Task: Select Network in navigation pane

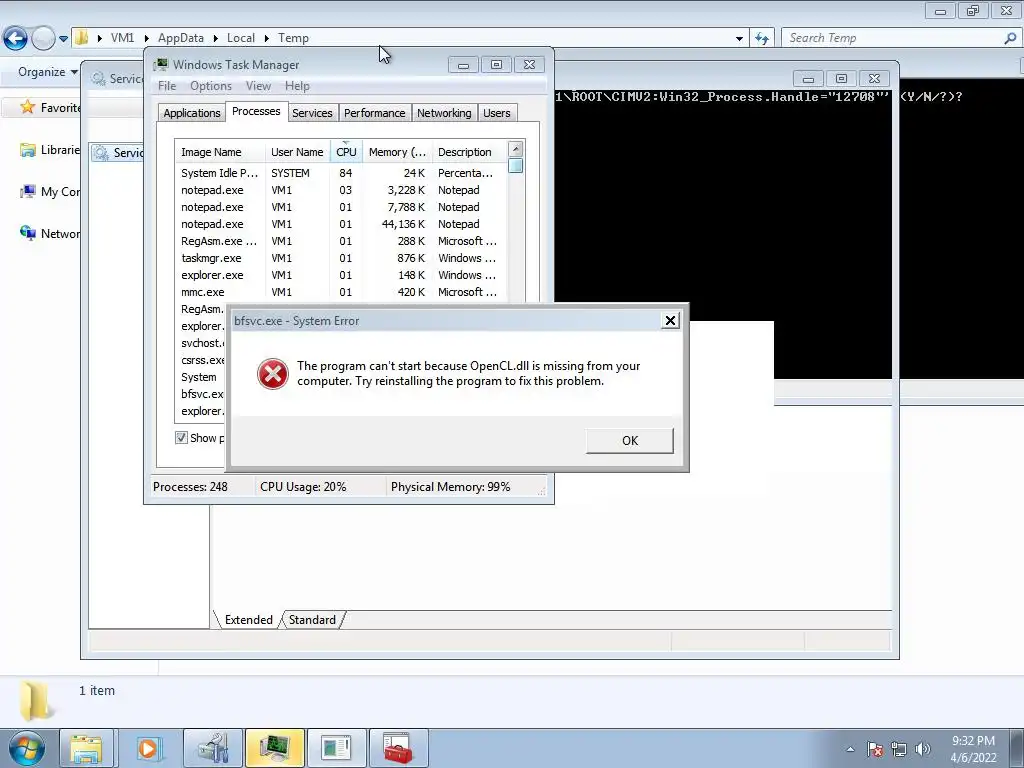Action: point(50,233)
